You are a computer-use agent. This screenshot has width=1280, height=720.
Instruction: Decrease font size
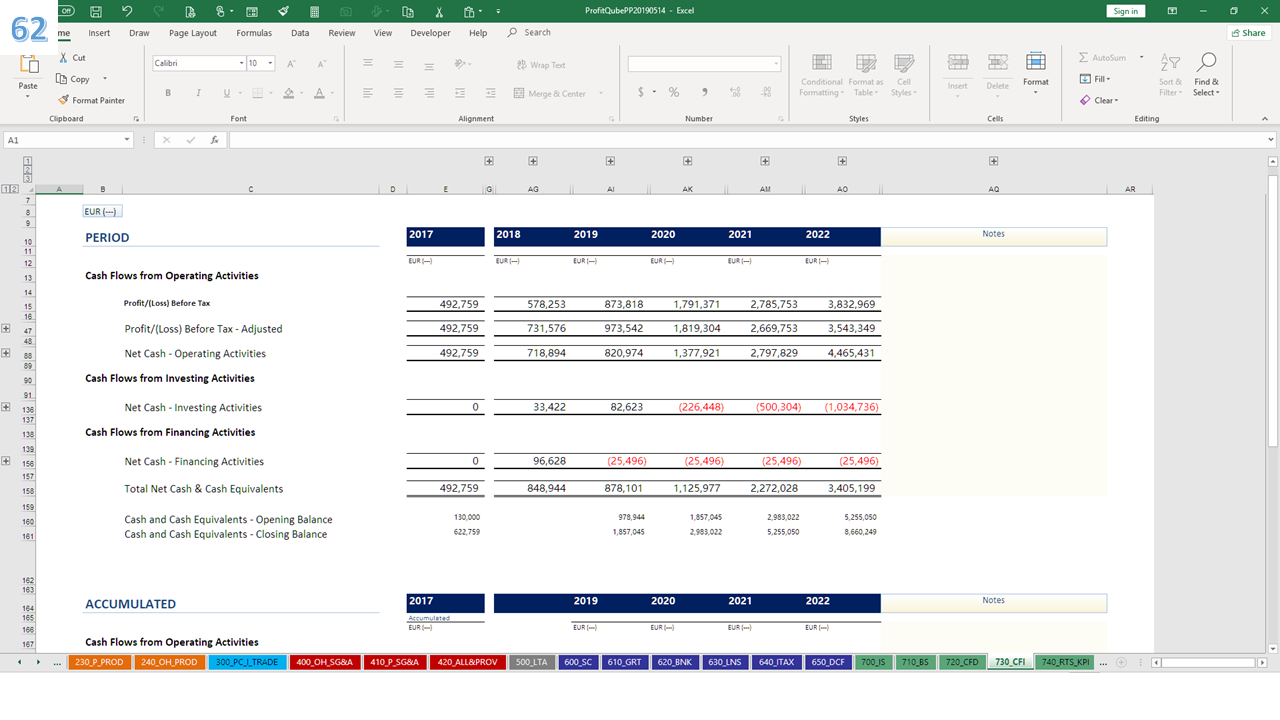[x=321, y=63]
